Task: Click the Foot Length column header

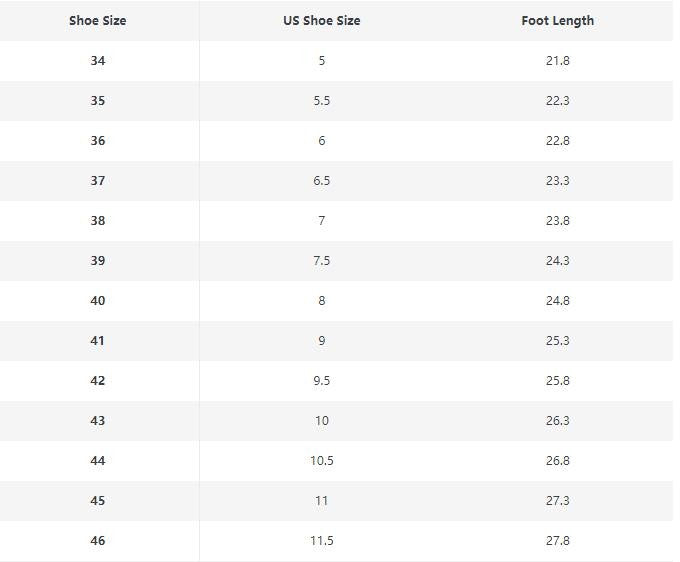Action: [x=557, y=21]
